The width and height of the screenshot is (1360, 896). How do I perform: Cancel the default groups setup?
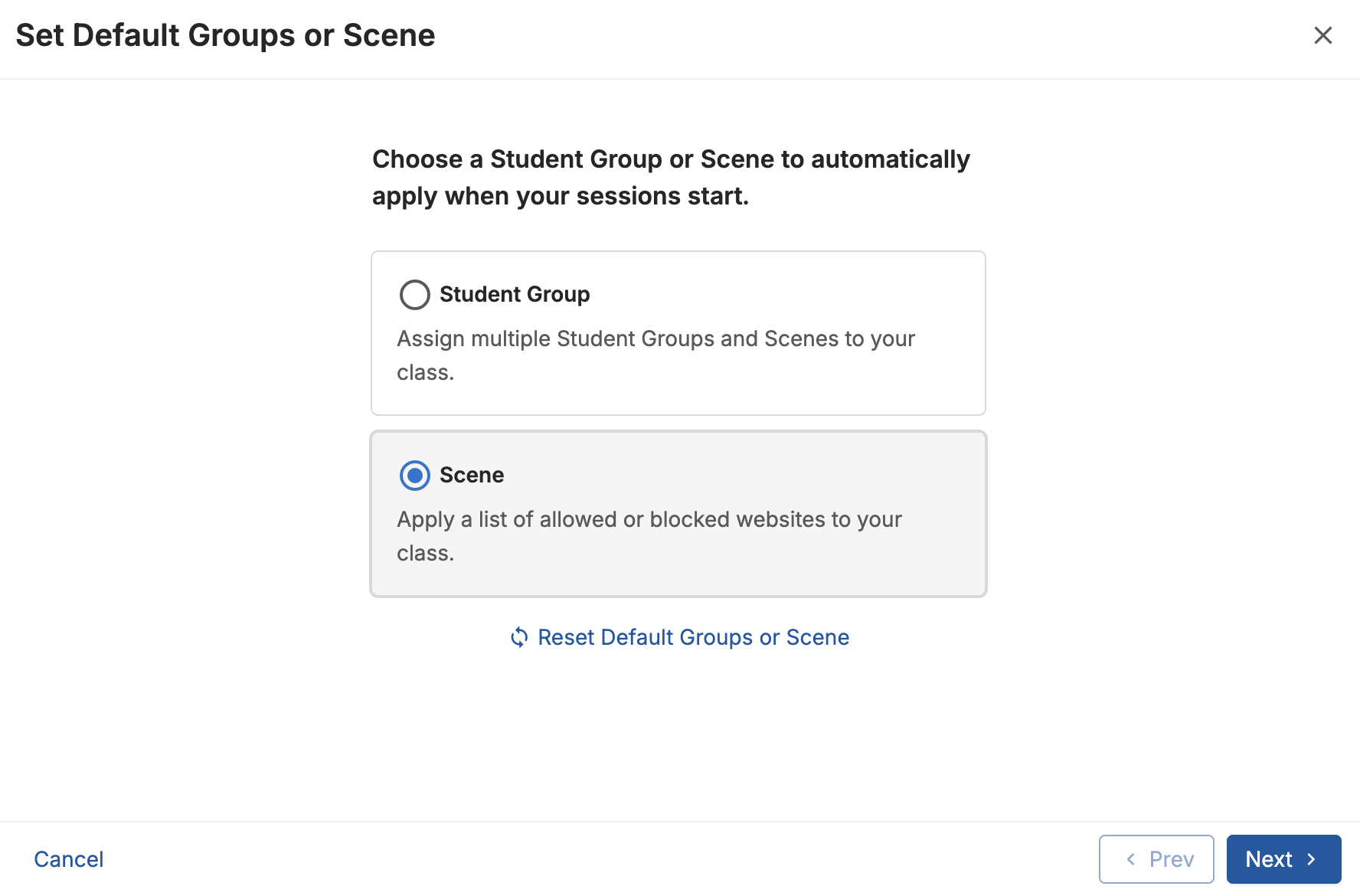tap(69, 859)
